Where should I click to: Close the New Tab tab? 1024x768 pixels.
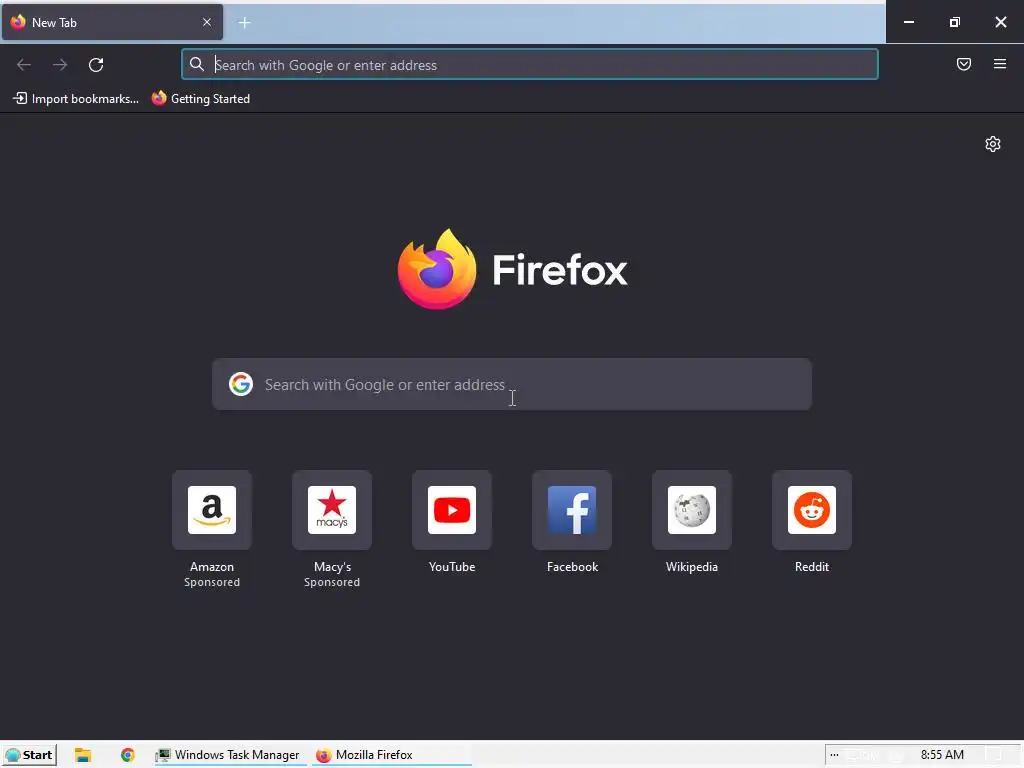point(207,22)
